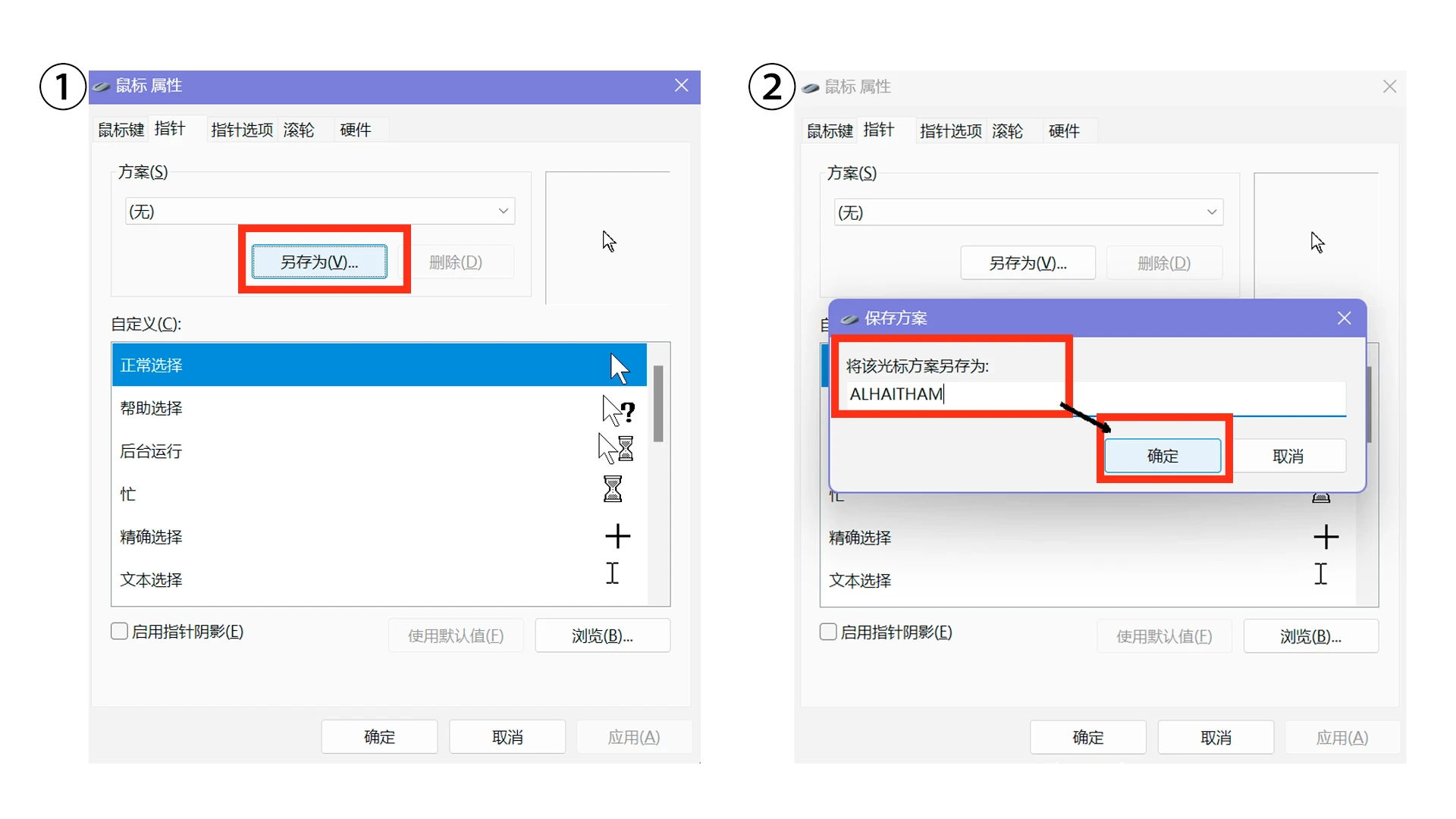Screen dimensions: 1456x819
Task: Select the 帮助选择 help cursor icon
Action: pyautogui.click(x=618, y=410)
